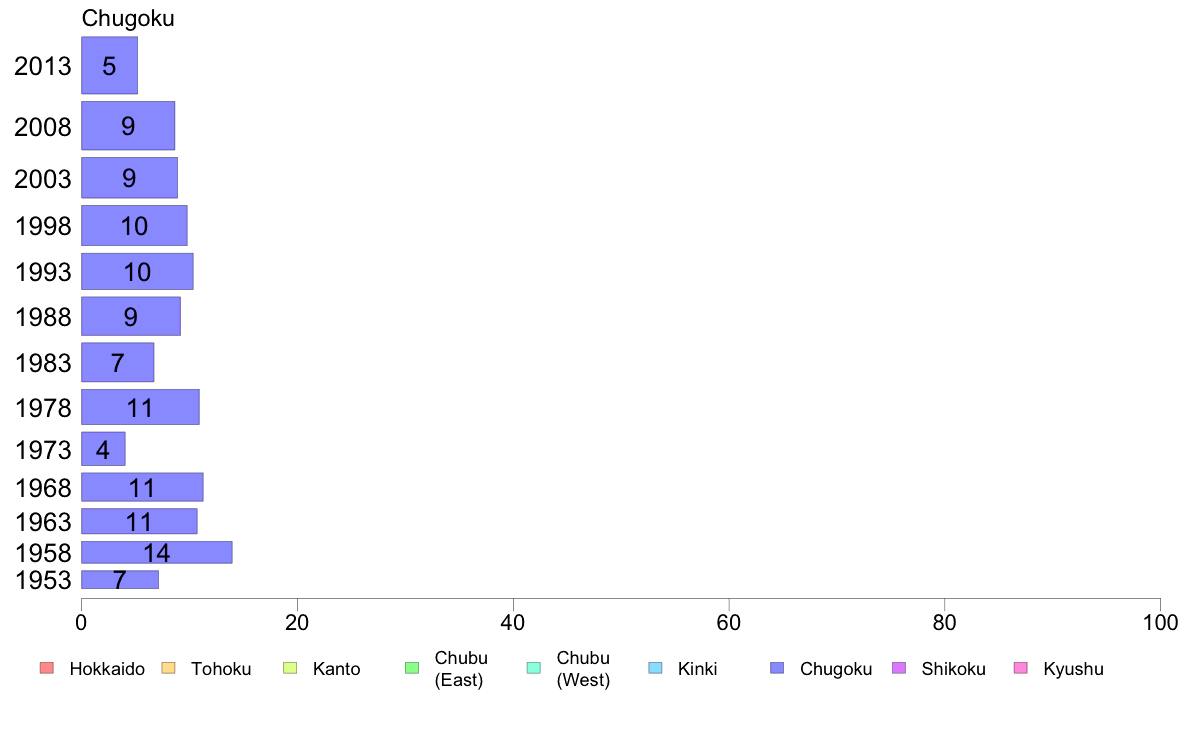
Task: Click the Kanto yellow-green legend swatch
Action: coord(290,668)
